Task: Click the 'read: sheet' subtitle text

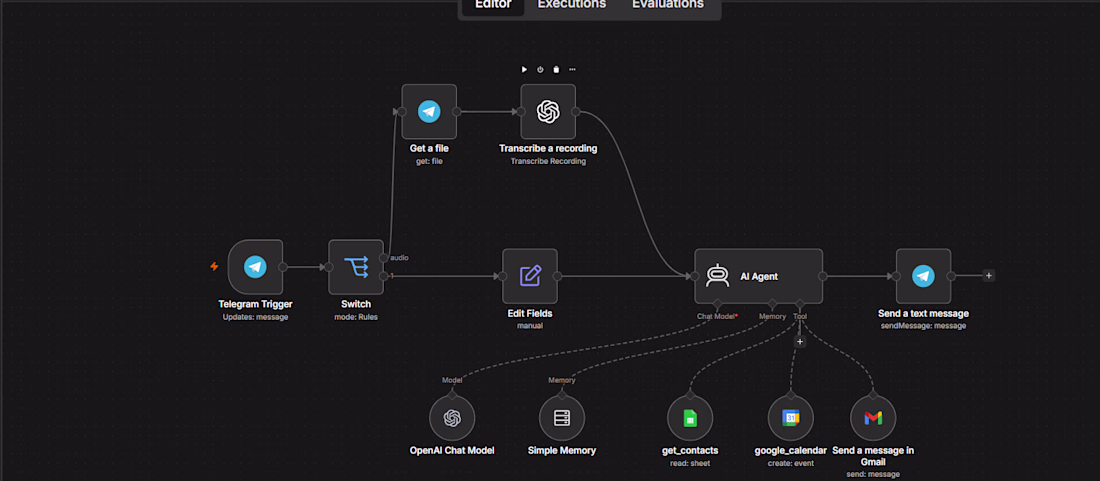Action: [690, 463]
